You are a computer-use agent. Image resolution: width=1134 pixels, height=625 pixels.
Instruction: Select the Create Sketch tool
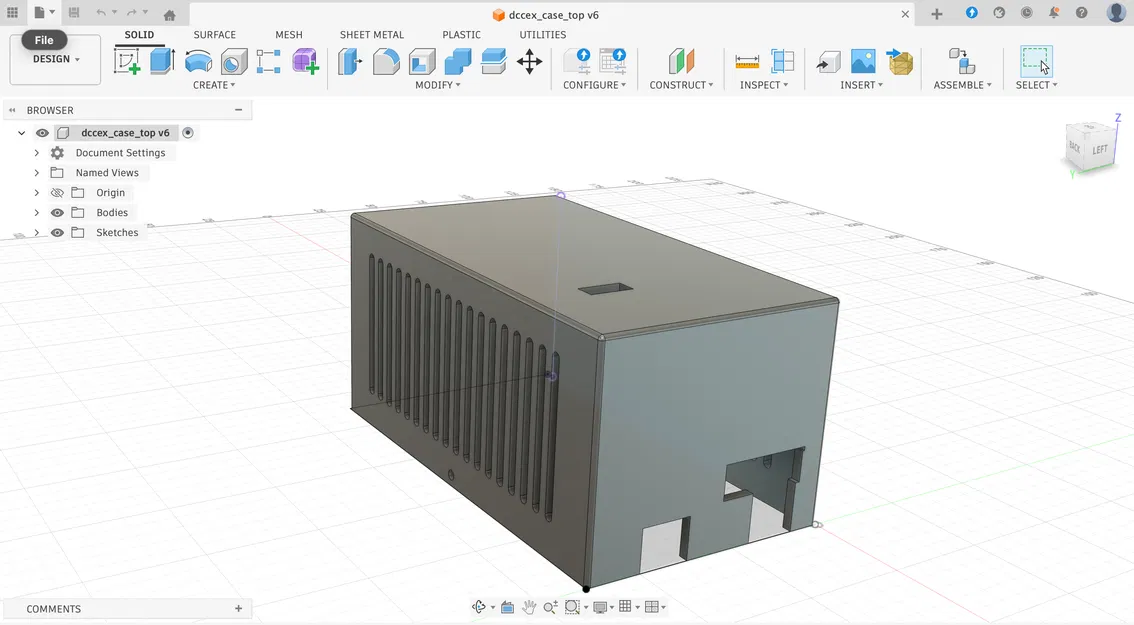(x=126, y=62)
